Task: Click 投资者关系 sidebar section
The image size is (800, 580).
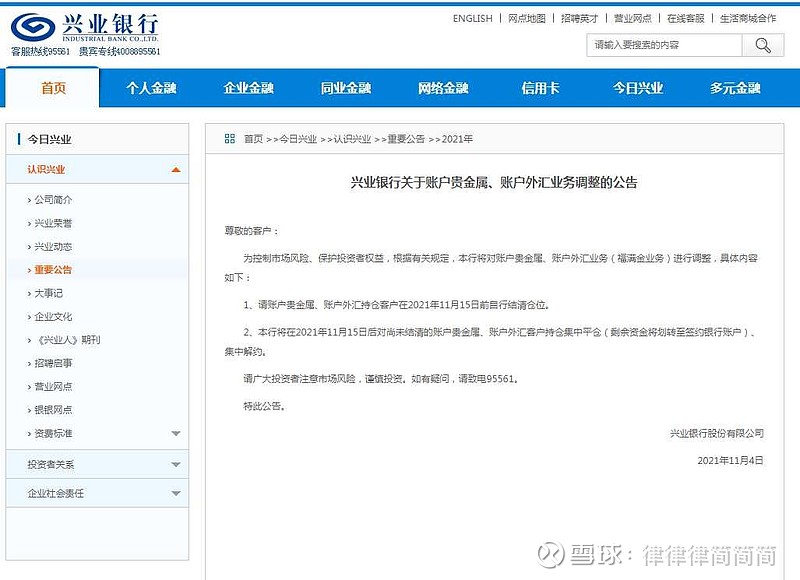Action: [x=51, y=464]
